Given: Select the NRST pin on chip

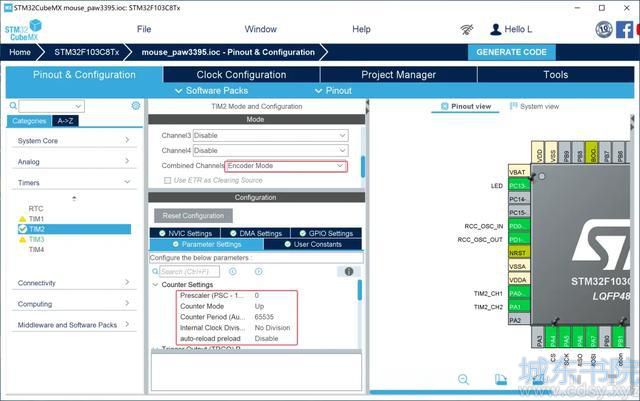Looking at the screenshot, I should tap(519, 253).
